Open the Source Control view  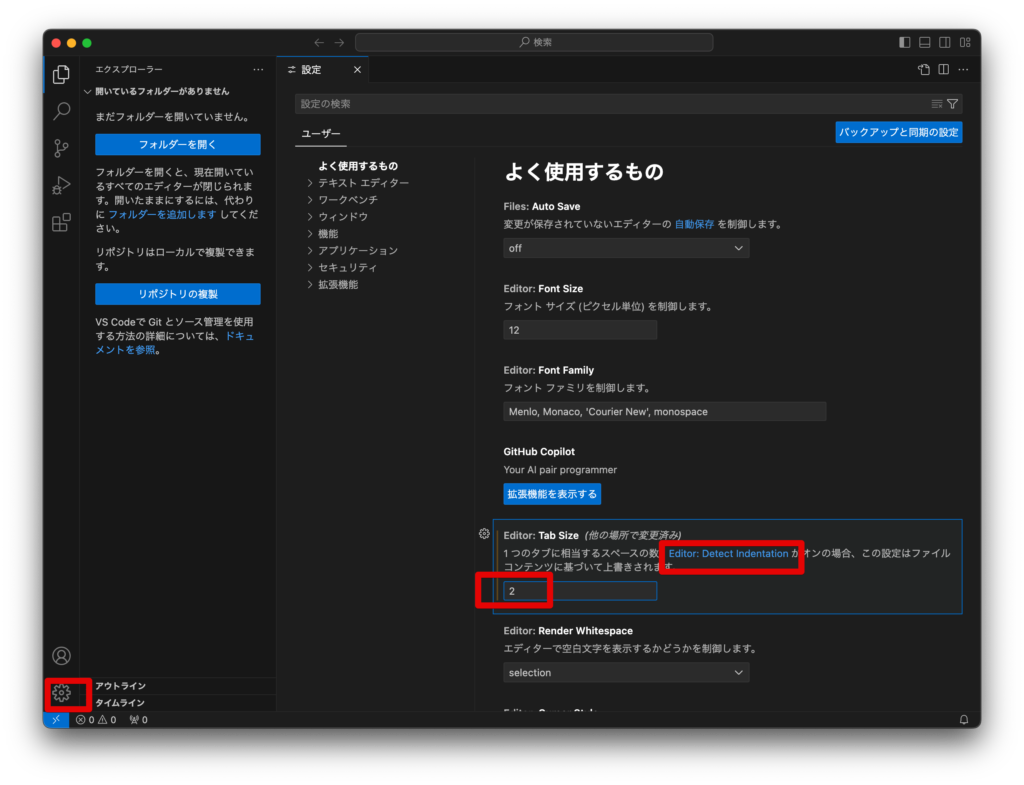click(x=61, y=148)
